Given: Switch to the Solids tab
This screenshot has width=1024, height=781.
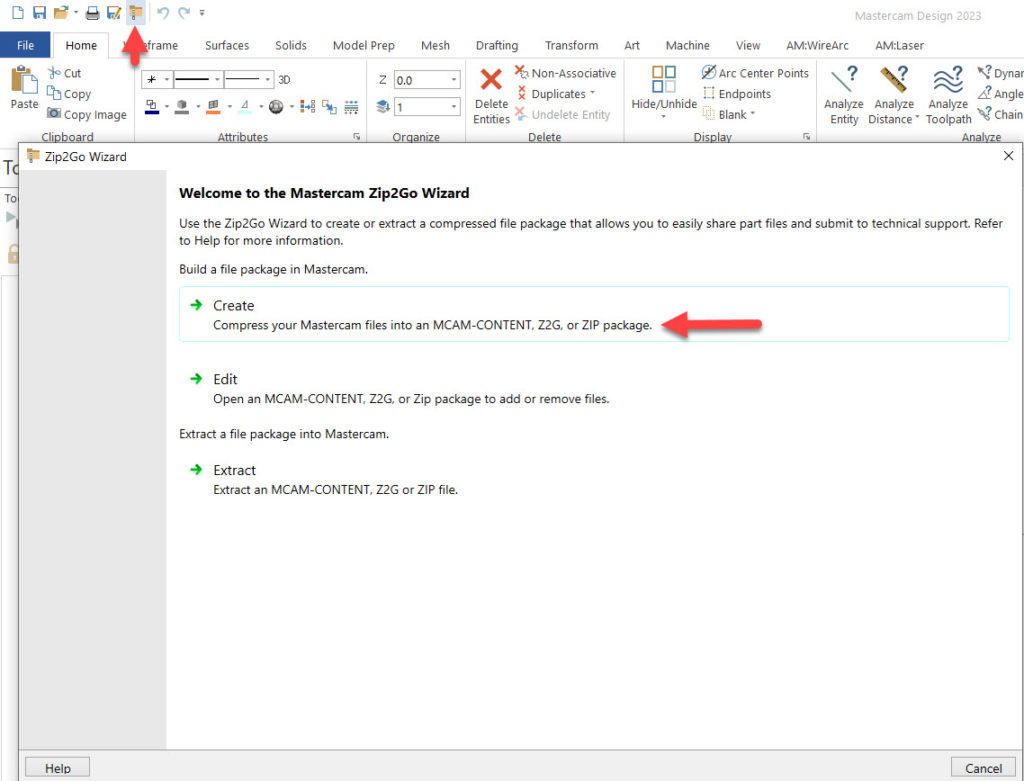Looking at the screenshot, I should (x=291, y=45).
